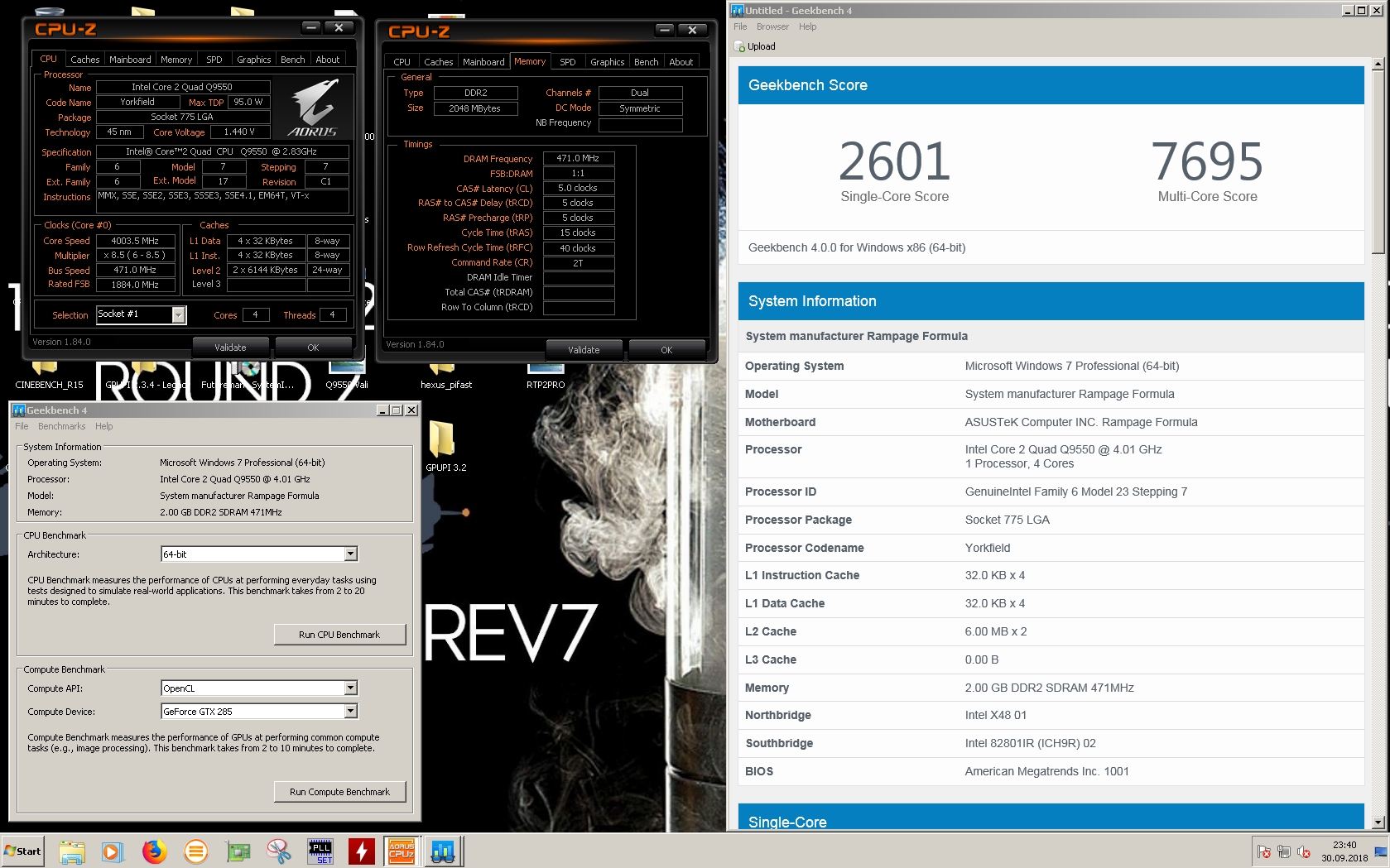The width and height of the screenshot is (1390, 868).
Task: Open CINEBENCH_R15 desktop folder
Action: 49,376
